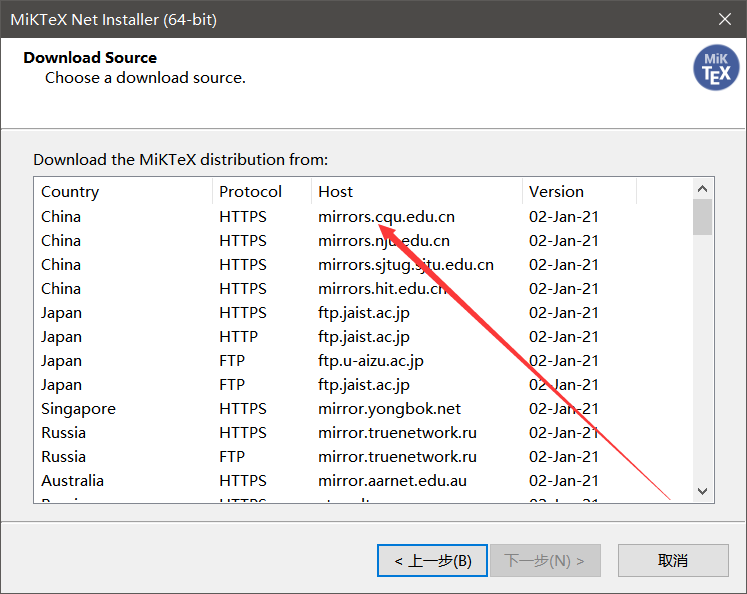Screen dimensions: 747x594
Task: Close the MiKTeX Net Installer window
Action: pyautogui.click(x=725, y=20)
